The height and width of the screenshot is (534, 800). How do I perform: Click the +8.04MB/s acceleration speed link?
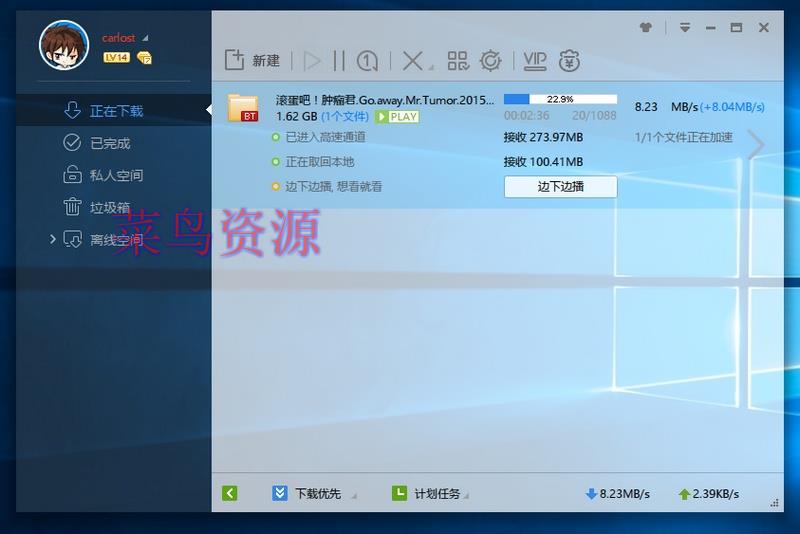point(733,107)
